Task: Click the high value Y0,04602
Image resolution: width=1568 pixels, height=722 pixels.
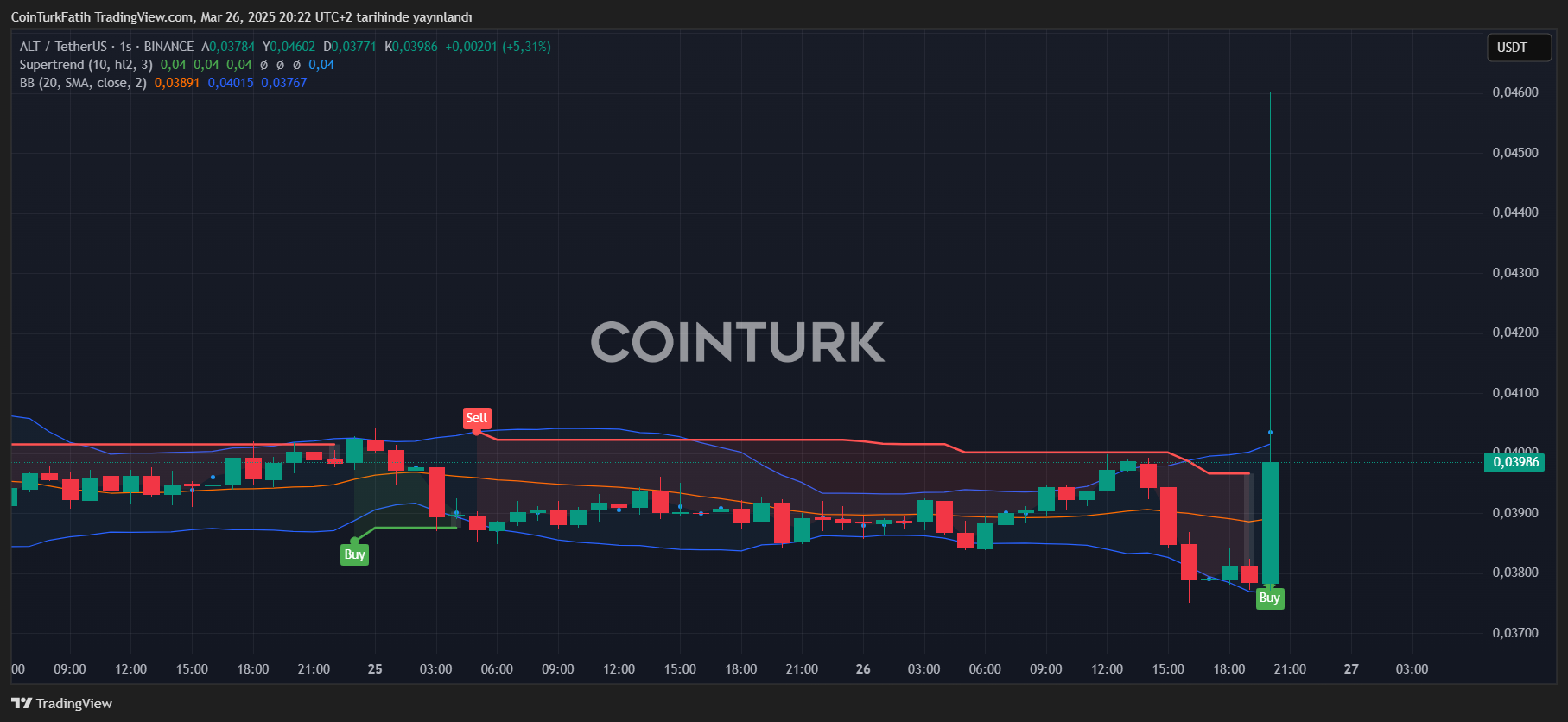Action: [x=289, y=47]
